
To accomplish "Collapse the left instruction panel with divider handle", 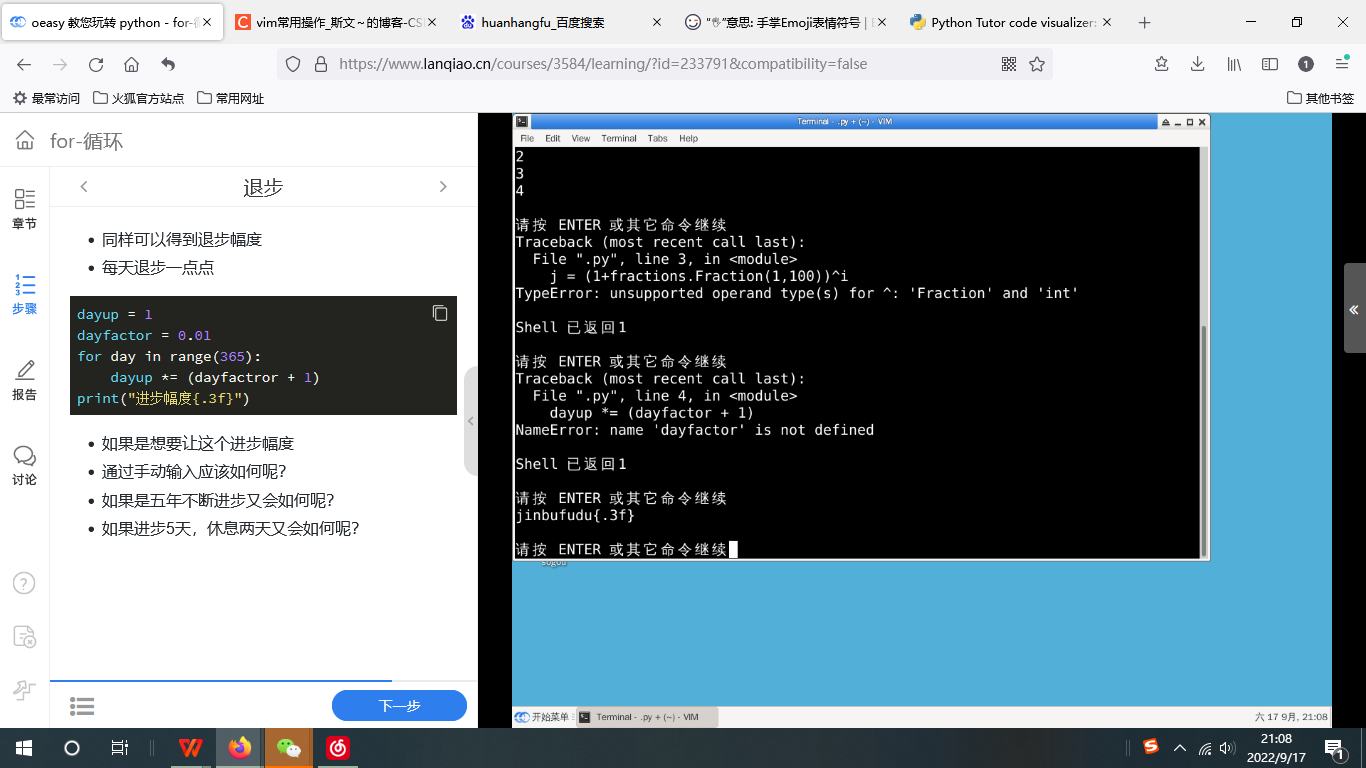I will coord(470,421).
